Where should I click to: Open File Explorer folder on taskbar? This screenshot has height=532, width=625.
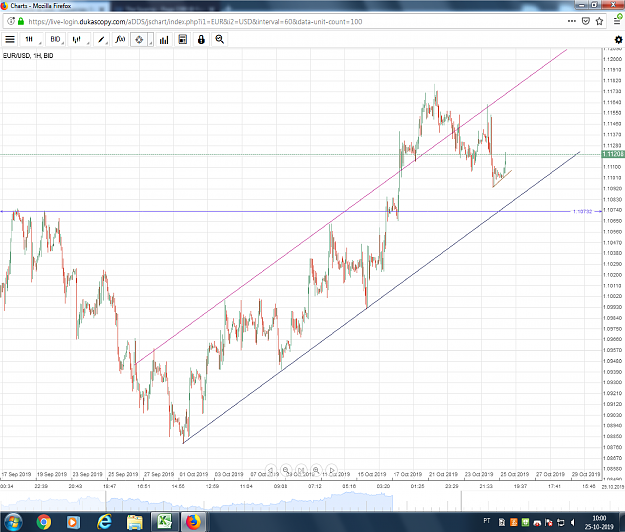tap(134, 522)
